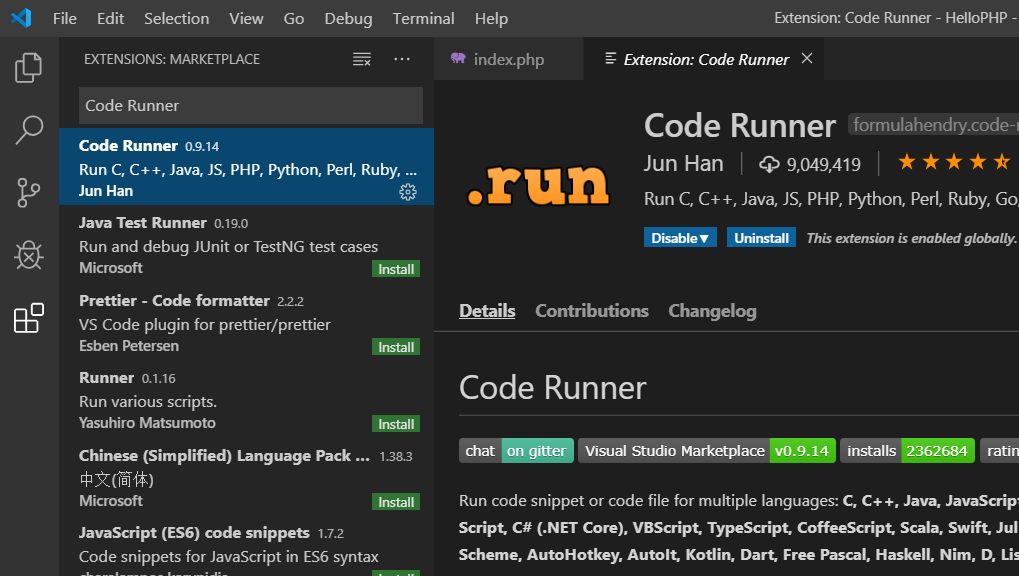
Task: Select the Java Test Runner list entry
Action: [246, 244]
